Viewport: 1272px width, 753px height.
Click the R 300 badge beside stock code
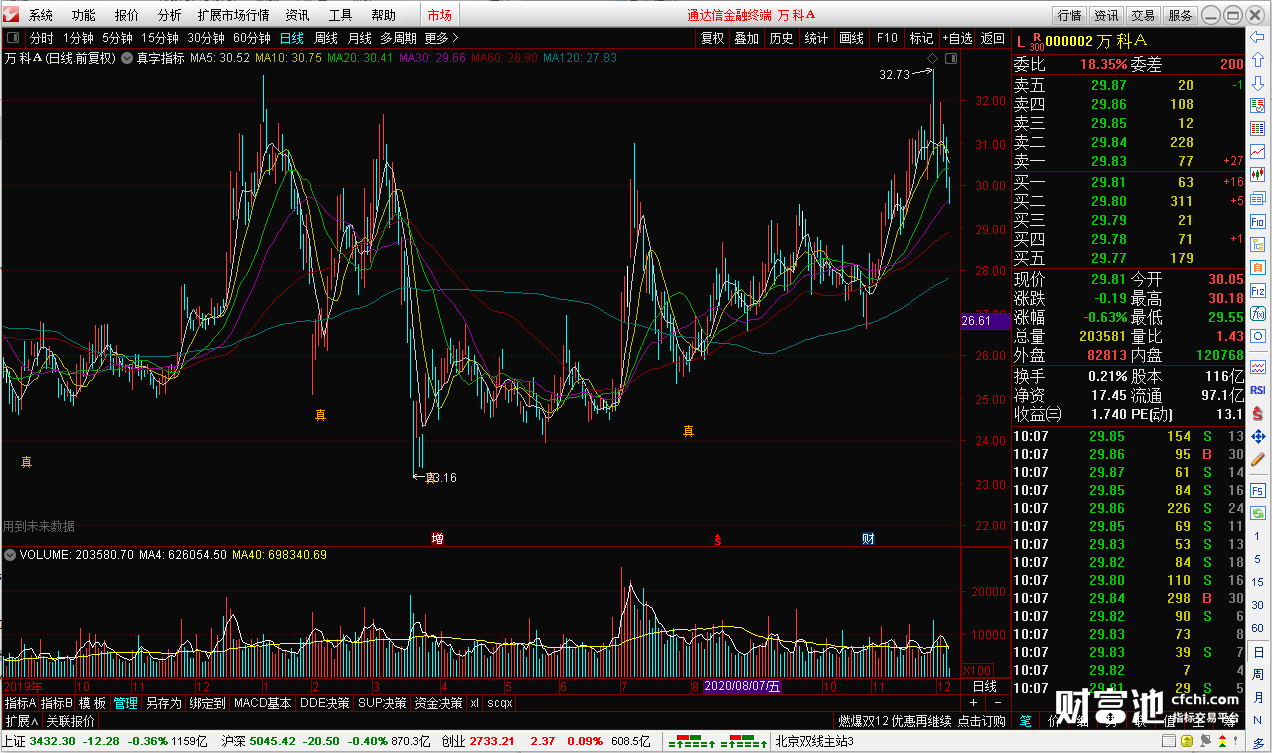pyautogui.click(x=1036, y=40)
